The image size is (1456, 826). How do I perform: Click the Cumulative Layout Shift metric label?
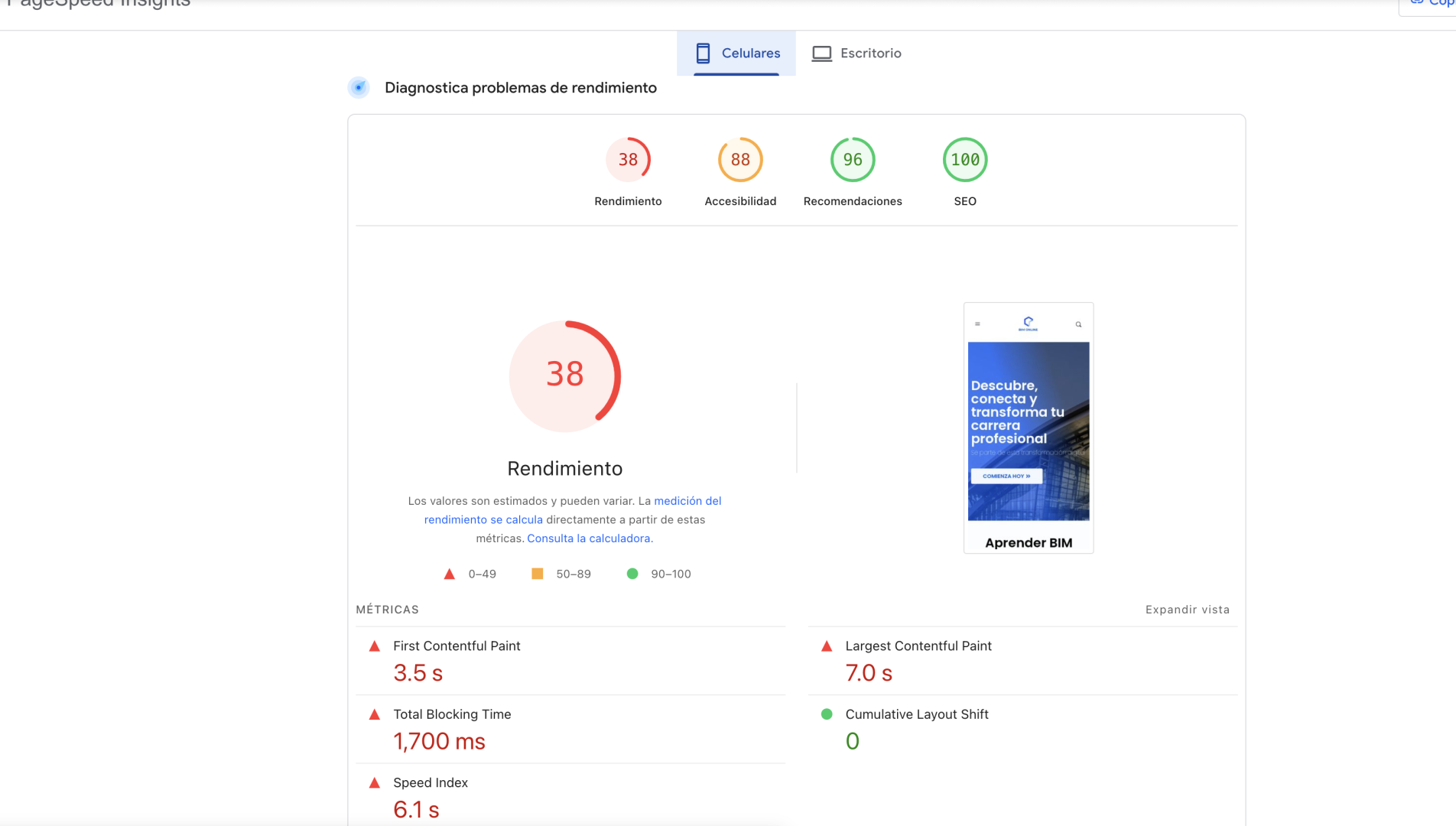click(x=917, y=714)
